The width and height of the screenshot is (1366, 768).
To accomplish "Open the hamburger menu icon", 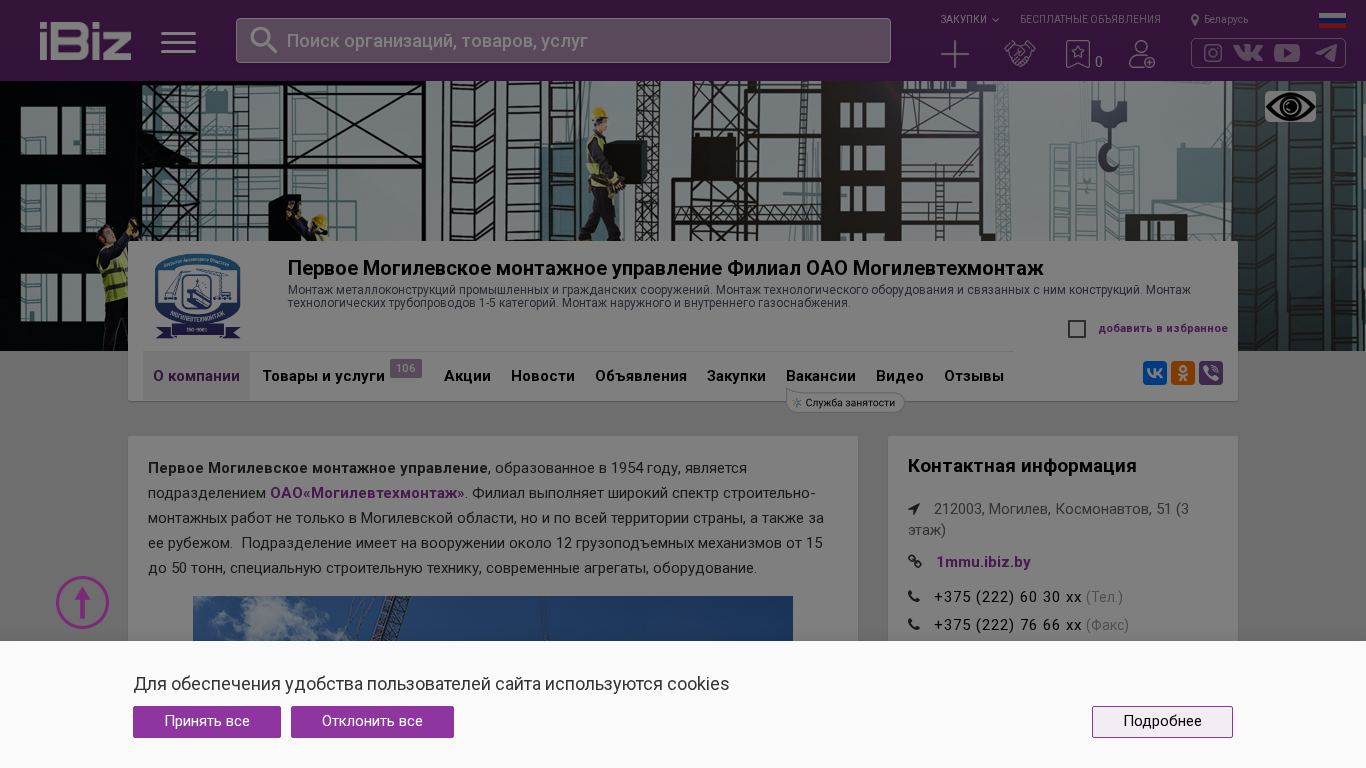I will tap(178, 42).
